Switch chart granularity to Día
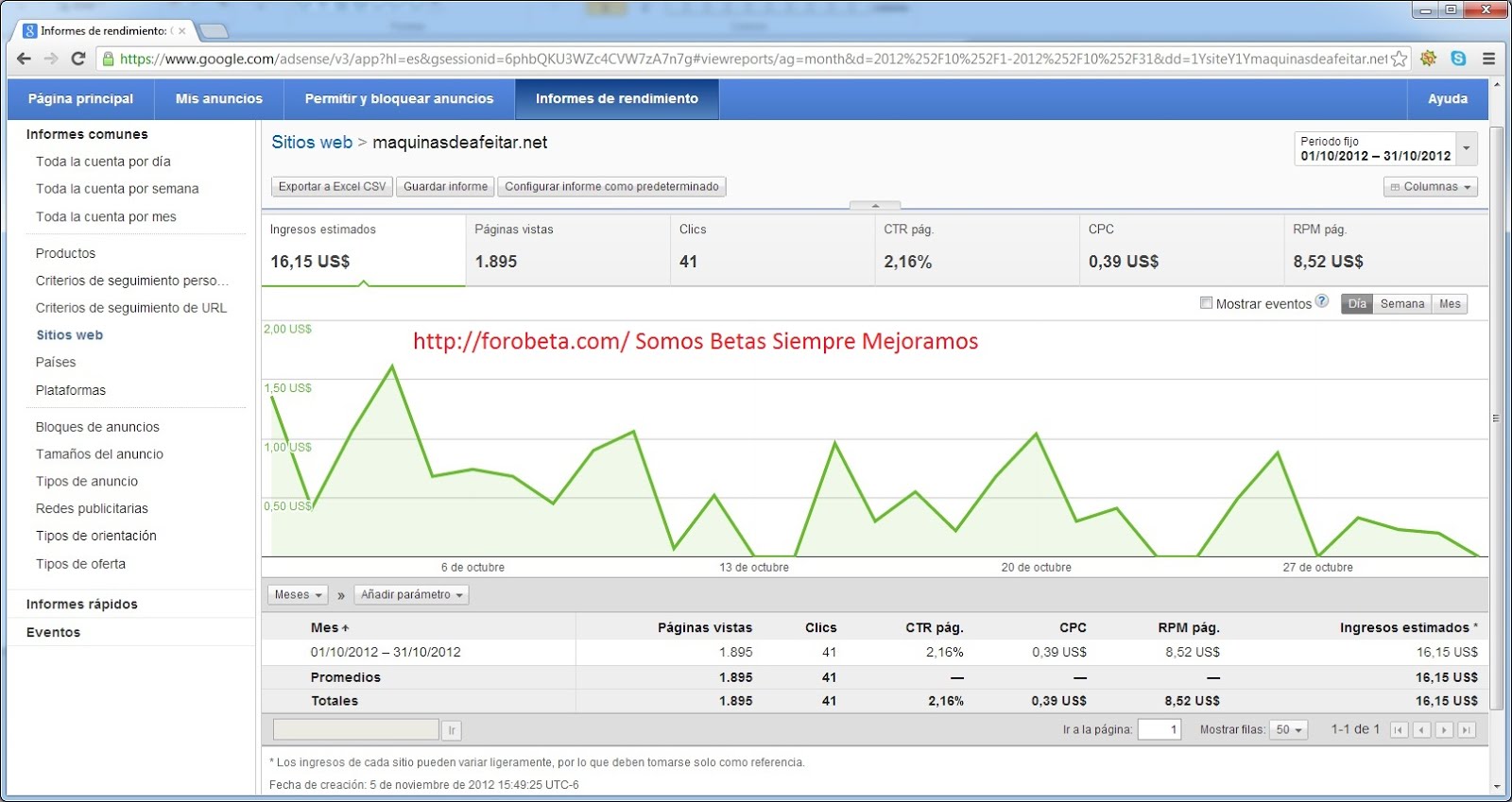This screenshot has height=802, width=1512. 1357,304
